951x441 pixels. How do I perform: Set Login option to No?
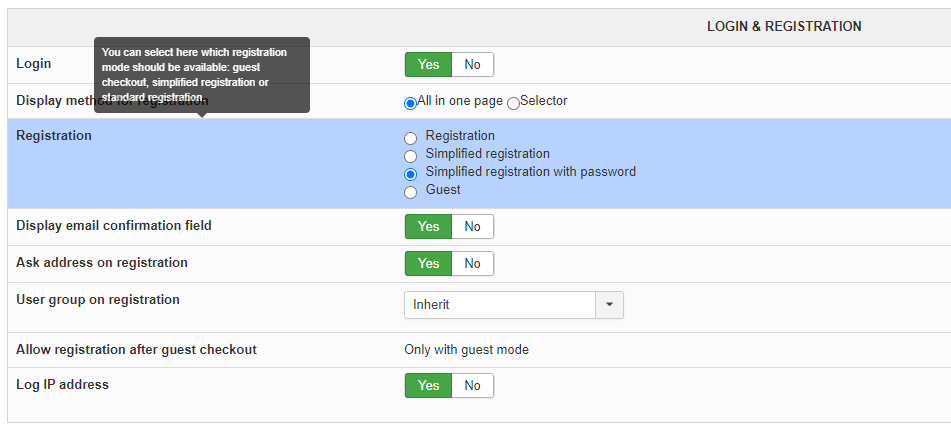[x=472, y=65]
